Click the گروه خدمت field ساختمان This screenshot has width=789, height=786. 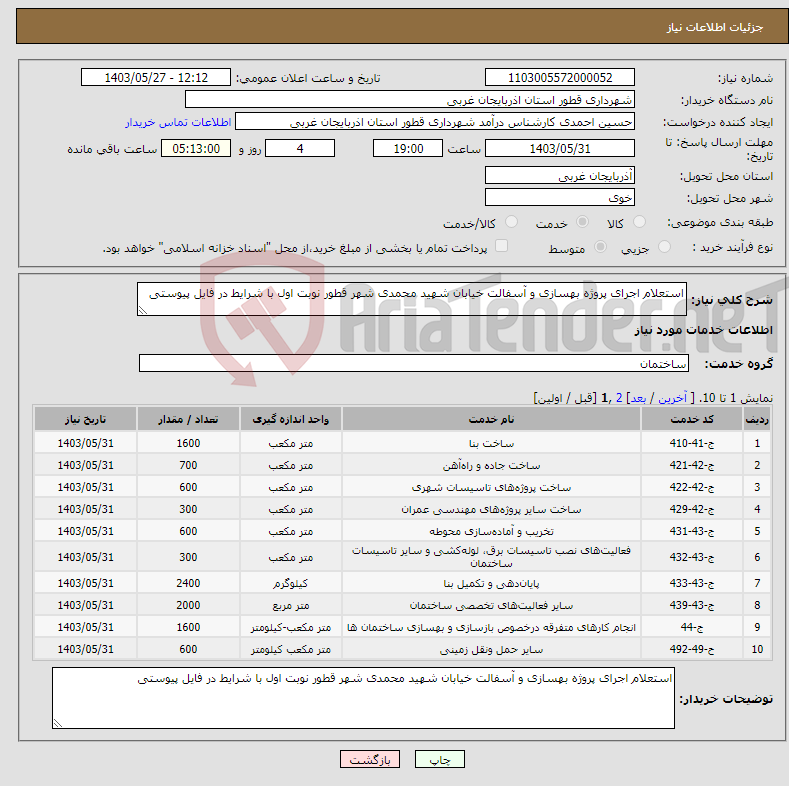point(414,363)
